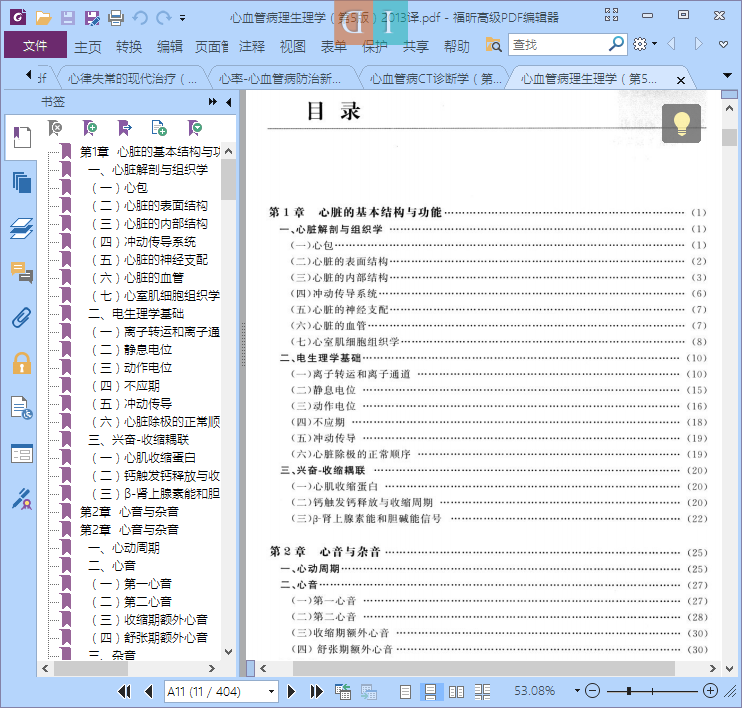Switch to 心率-心血管病防治新 document tab
742x708 pixels.
click(280, 78)
